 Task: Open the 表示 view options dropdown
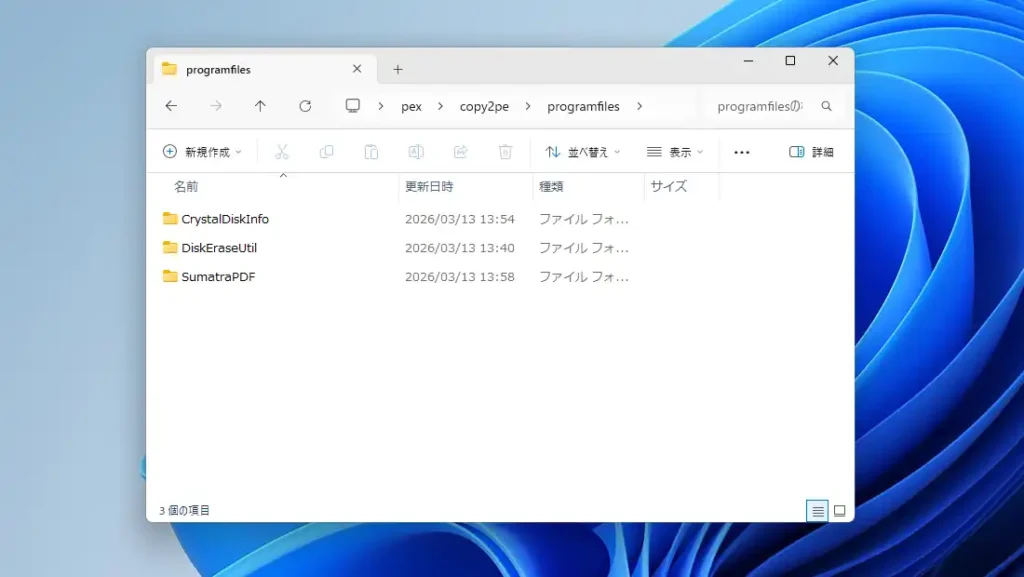[675, 151]
